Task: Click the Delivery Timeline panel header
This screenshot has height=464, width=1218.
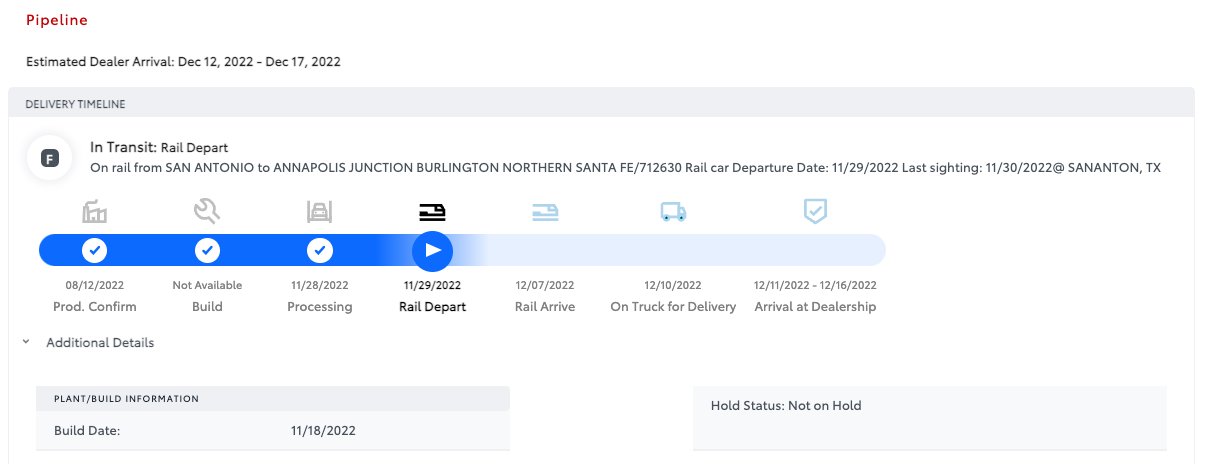Action: 601,103
